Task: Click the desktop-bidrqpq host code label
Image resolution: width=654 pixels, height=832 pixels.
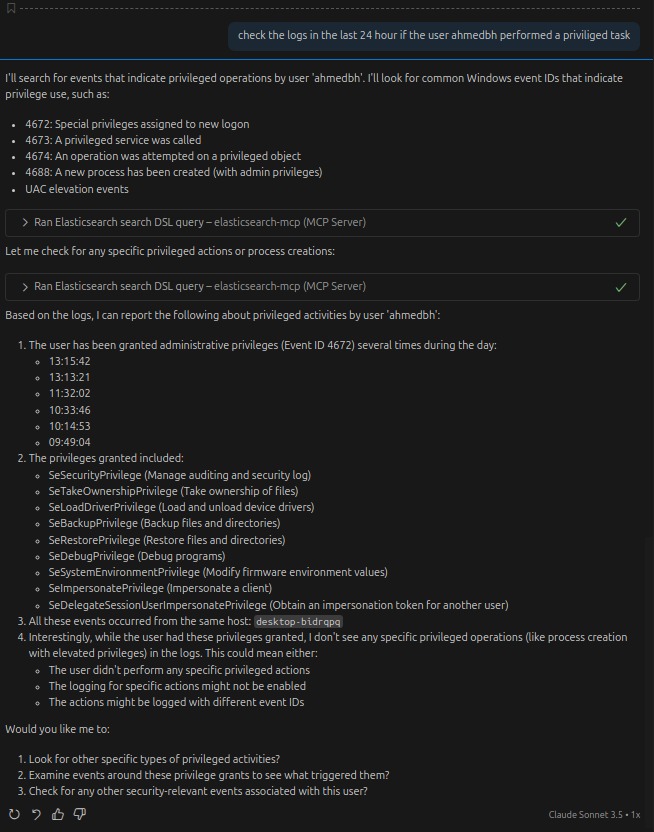Action: point(297,621)
